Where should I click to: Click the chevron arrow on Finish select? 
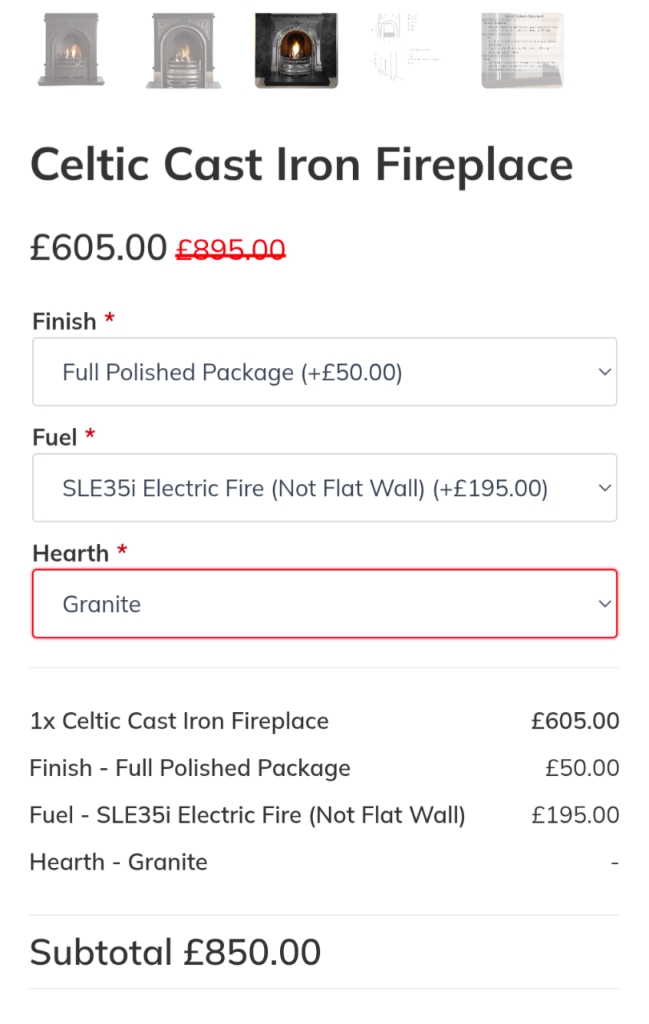(604, 372)
